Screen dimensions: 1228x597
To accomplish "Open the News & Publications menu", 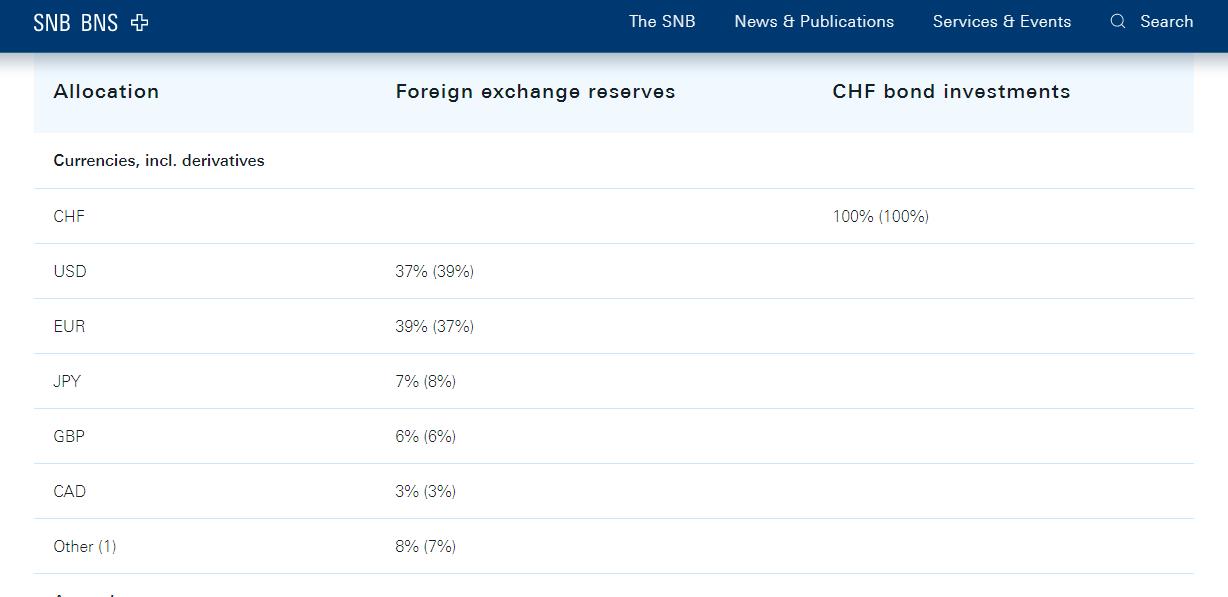I will click(814, 21).
